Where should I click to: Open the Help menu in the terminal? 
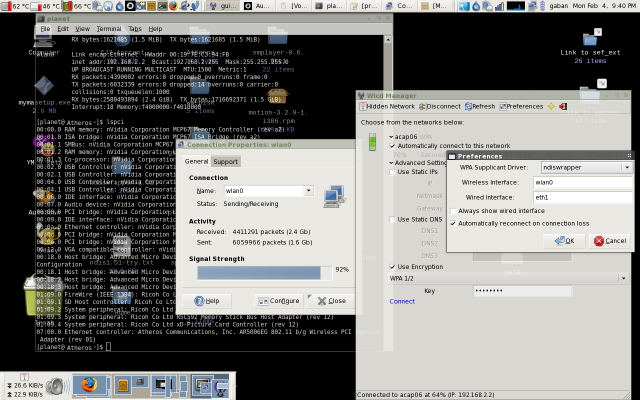pos(155,29)
